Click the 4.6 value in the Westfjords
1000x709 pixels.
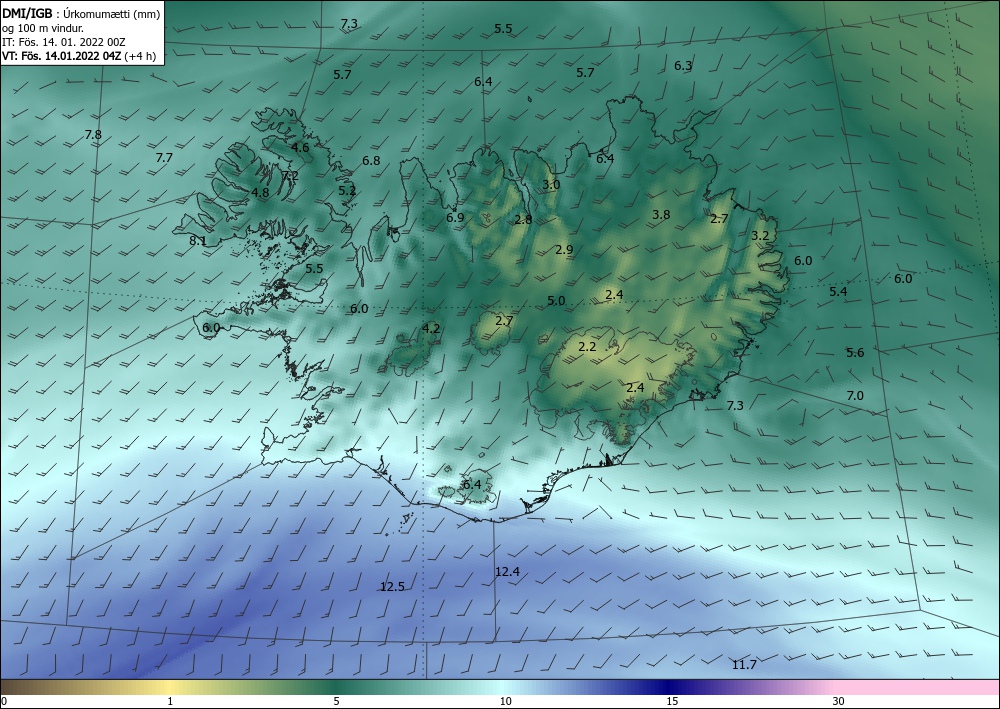click(300, 147)
